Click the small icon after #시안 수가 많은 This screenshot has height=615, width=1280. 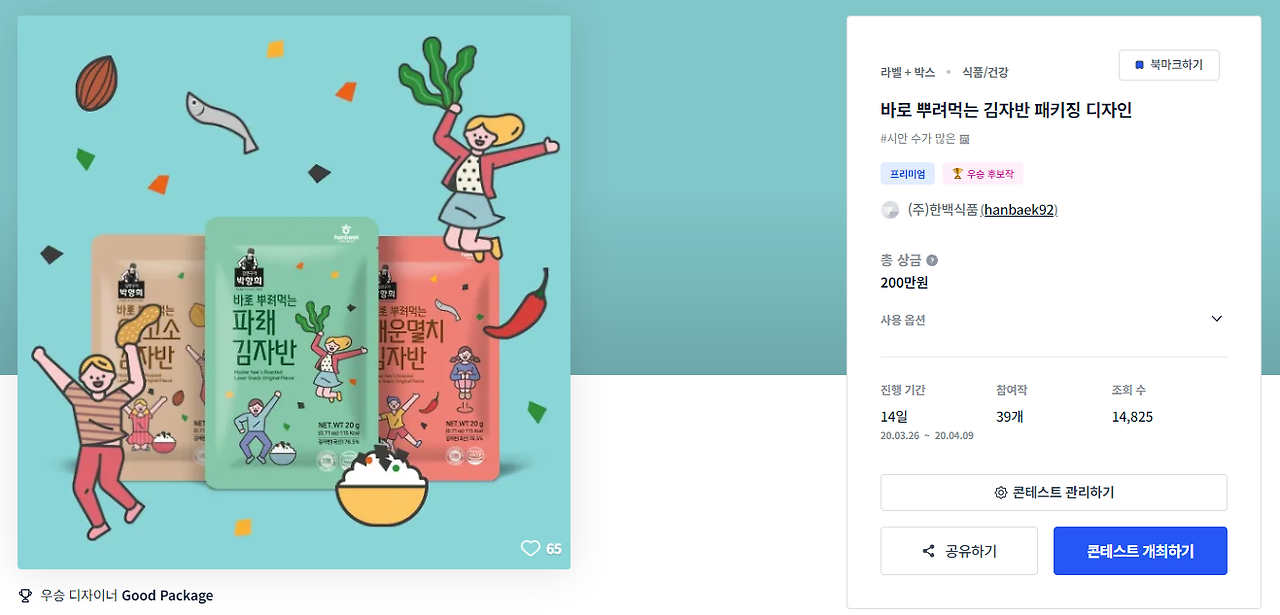(x=964, y=139)
